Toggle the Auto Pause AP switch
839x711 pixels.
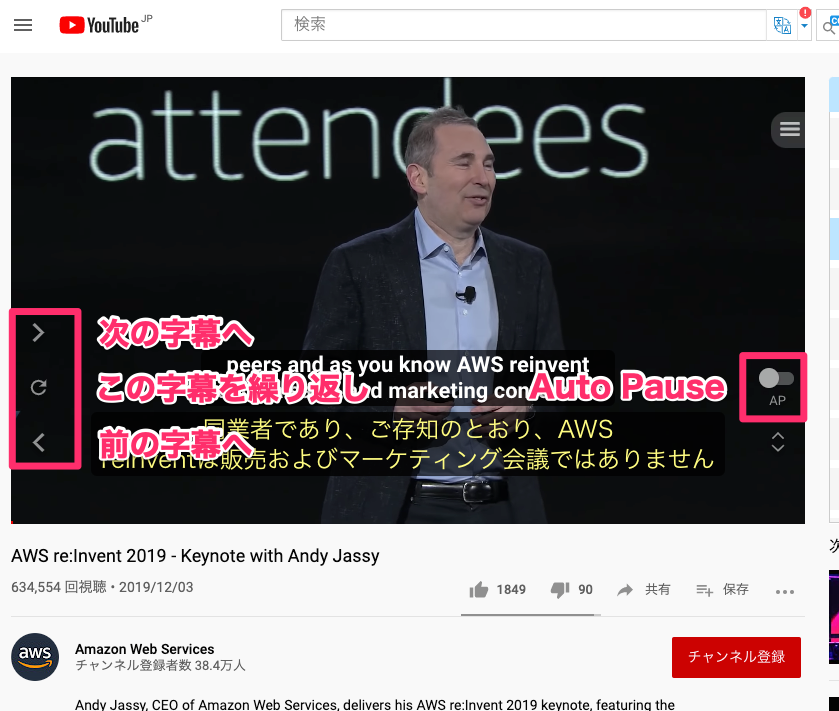point(776,378)
